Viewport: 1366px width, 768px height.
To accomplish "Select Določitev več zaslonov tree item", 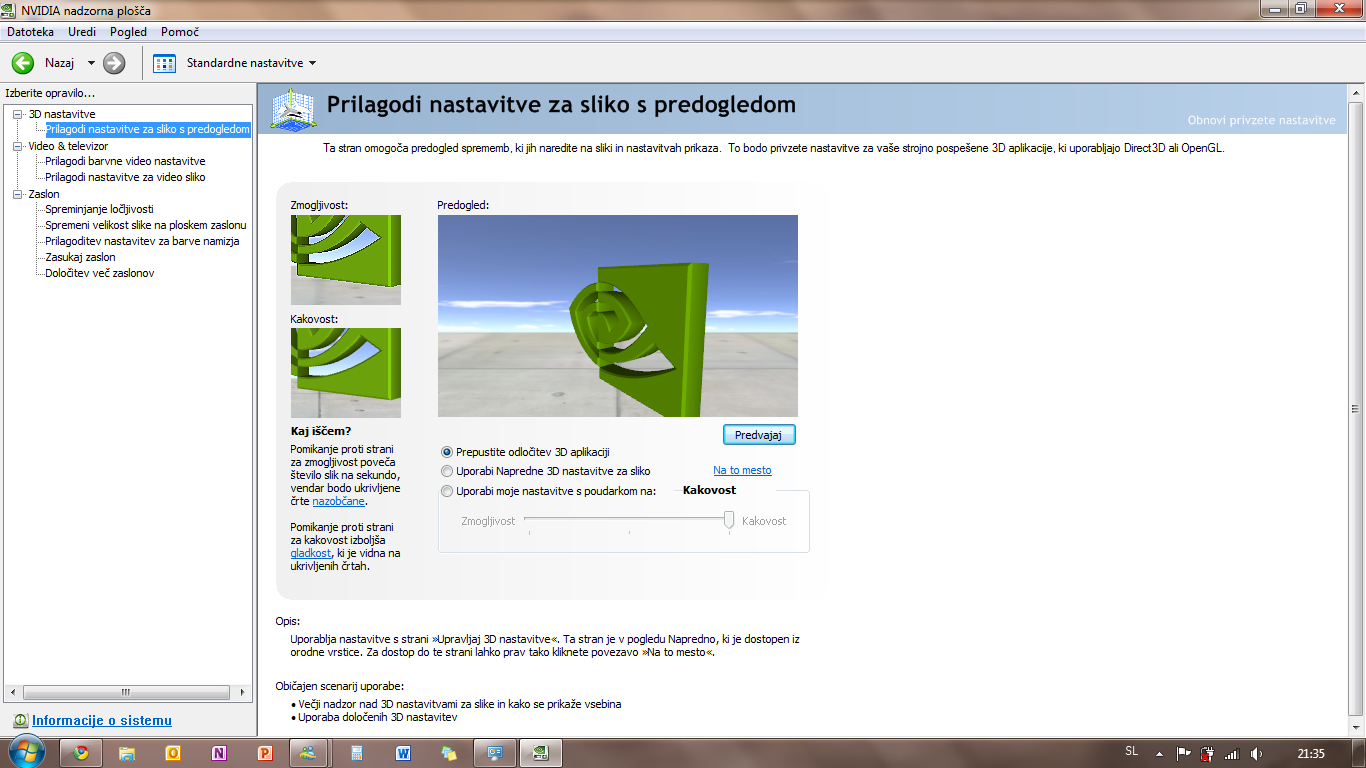I will [99, 273].
